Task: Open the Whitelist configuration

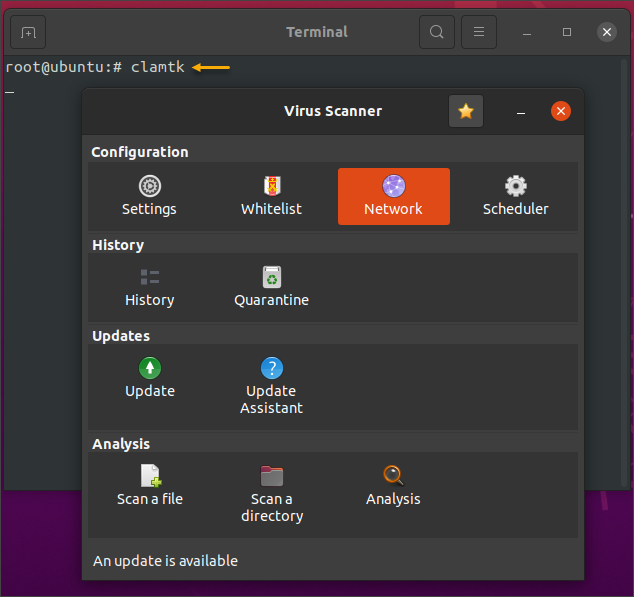Action: point(272,196)
